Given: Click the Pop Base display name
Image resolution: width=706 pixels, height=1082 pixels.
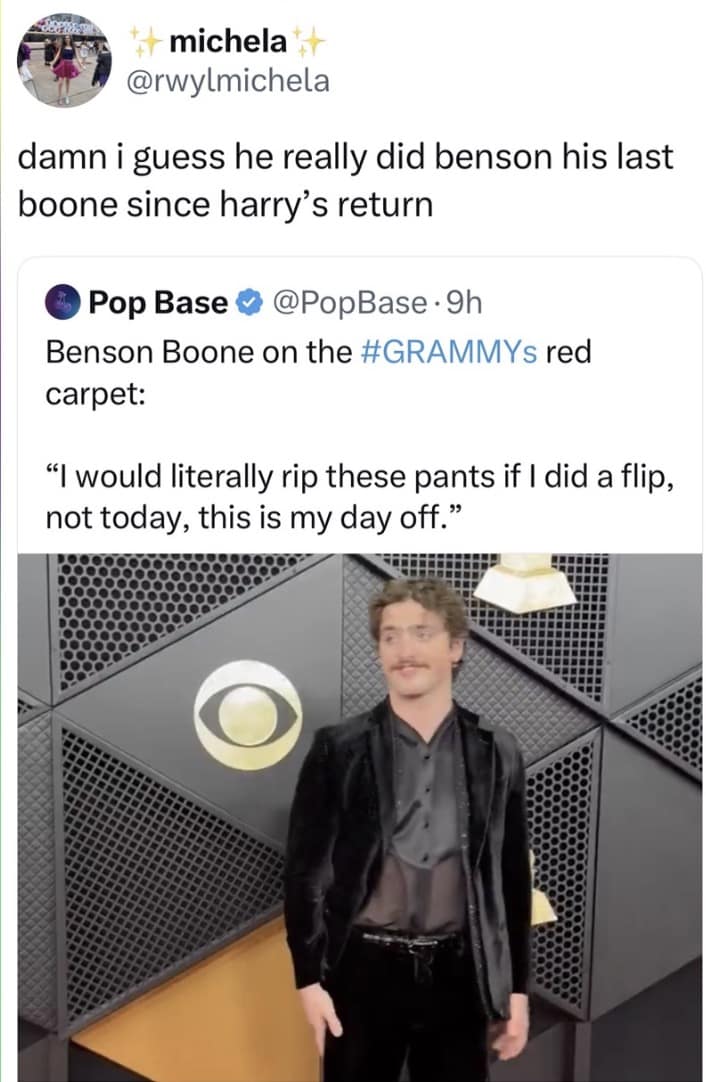Looking at the screenshot, I should (158, 302).
